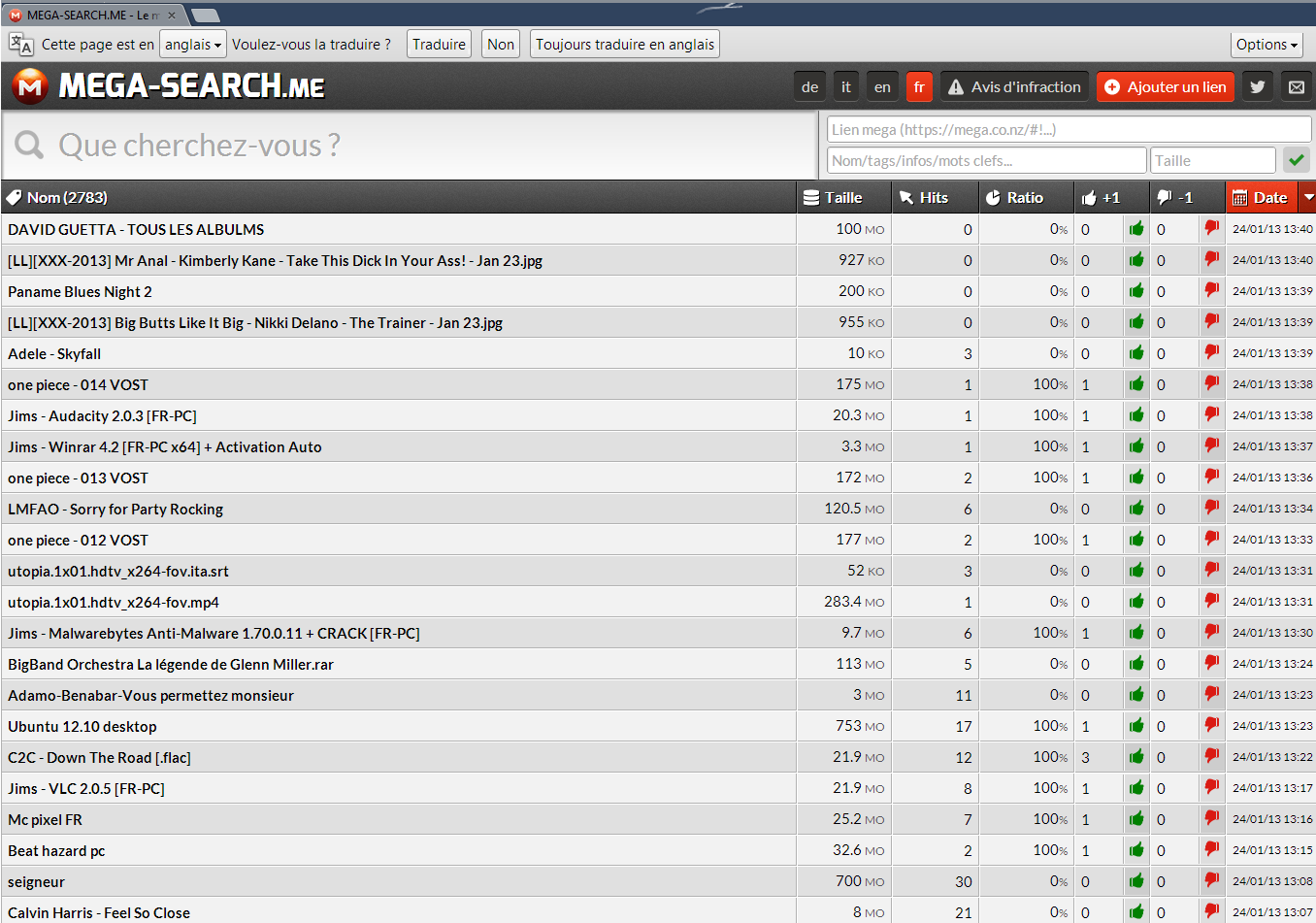Thumbs up Ubuntu 12.10 desktop
Screen dimensions: 1316x923
(1136, 726)
